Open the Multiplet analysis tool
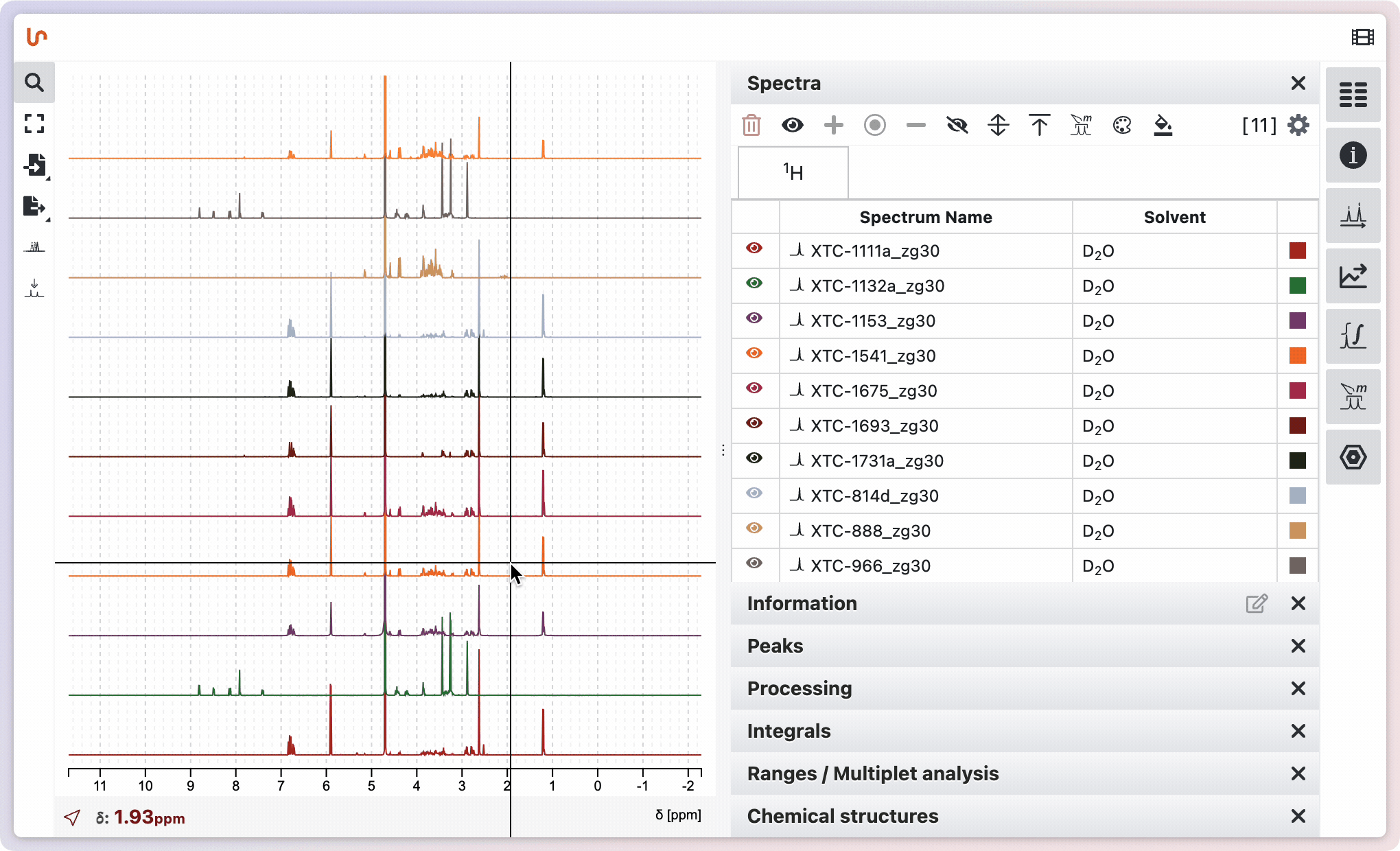The image size is (1400, 851). point(1353,397)
